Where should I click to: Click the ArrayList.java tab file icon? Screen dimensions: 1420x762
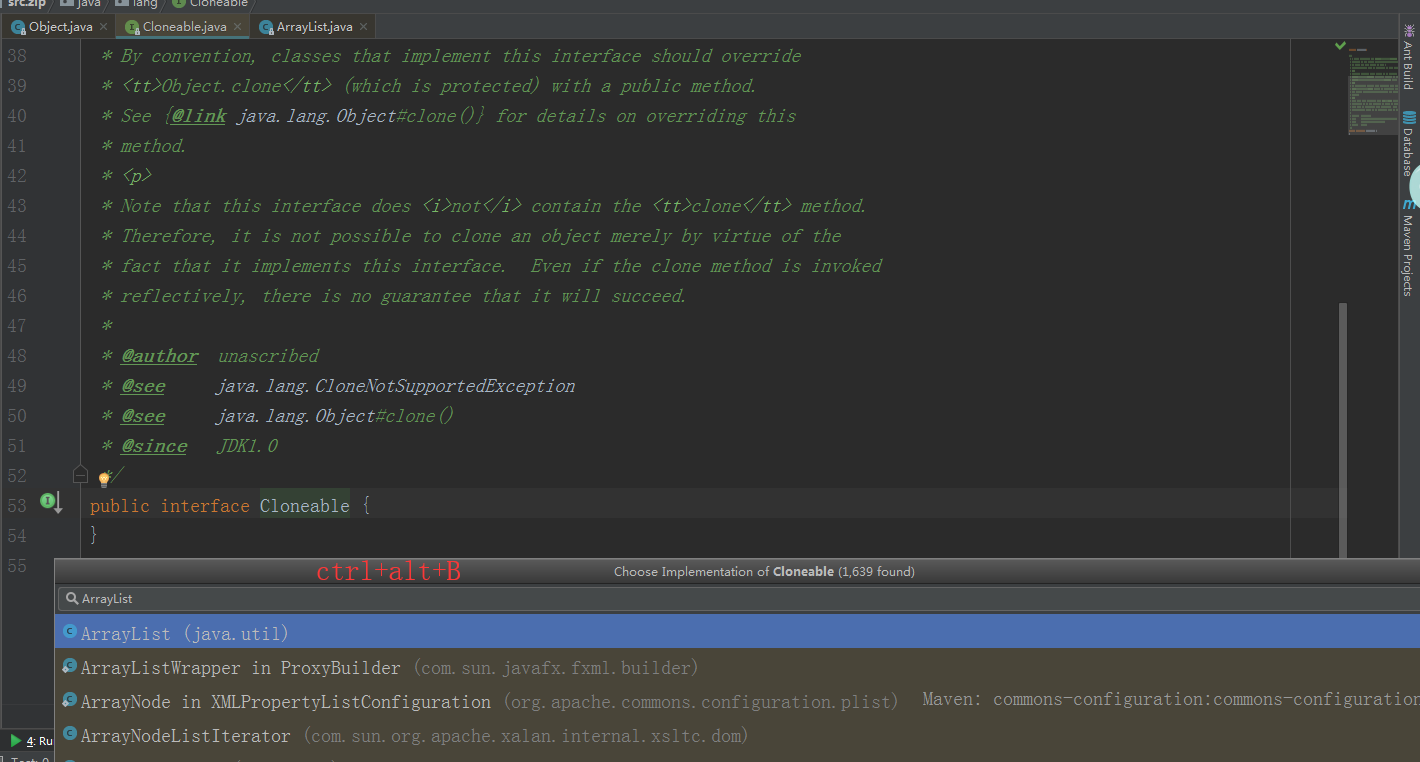[x=265, y=27]
